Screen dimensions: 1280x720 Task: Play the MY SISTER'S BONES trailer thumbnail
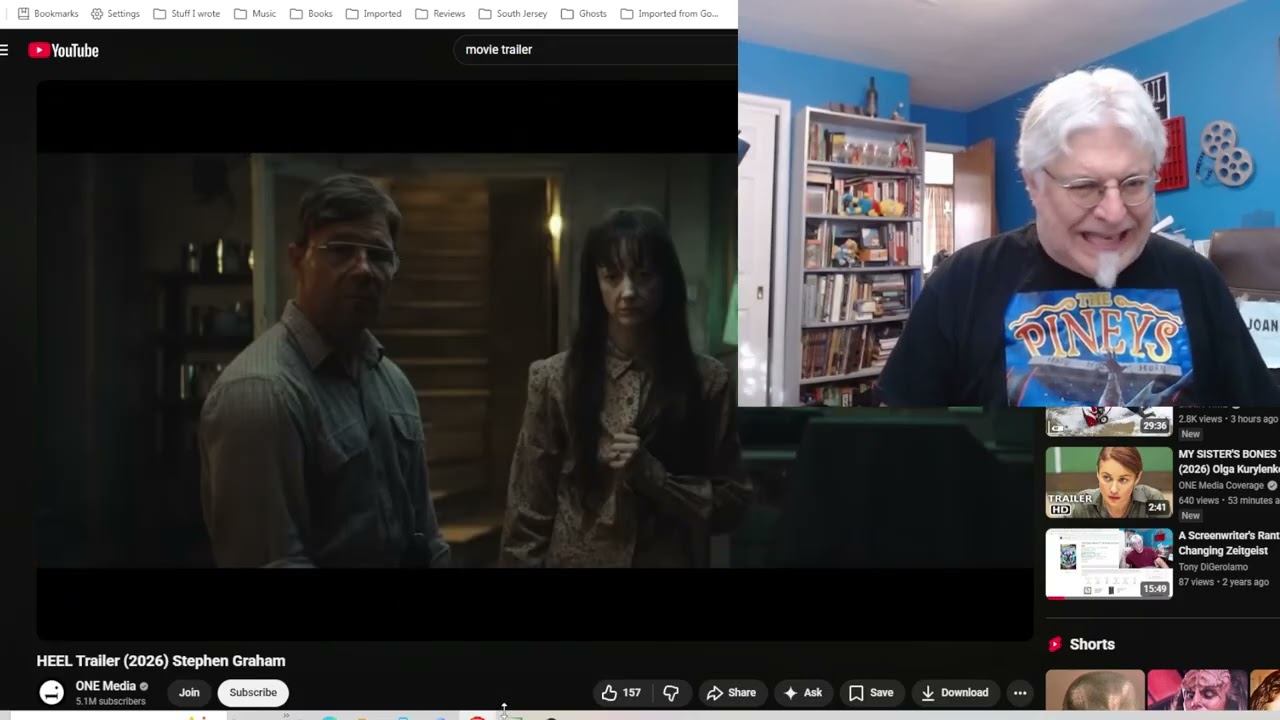click(1109, 482)
